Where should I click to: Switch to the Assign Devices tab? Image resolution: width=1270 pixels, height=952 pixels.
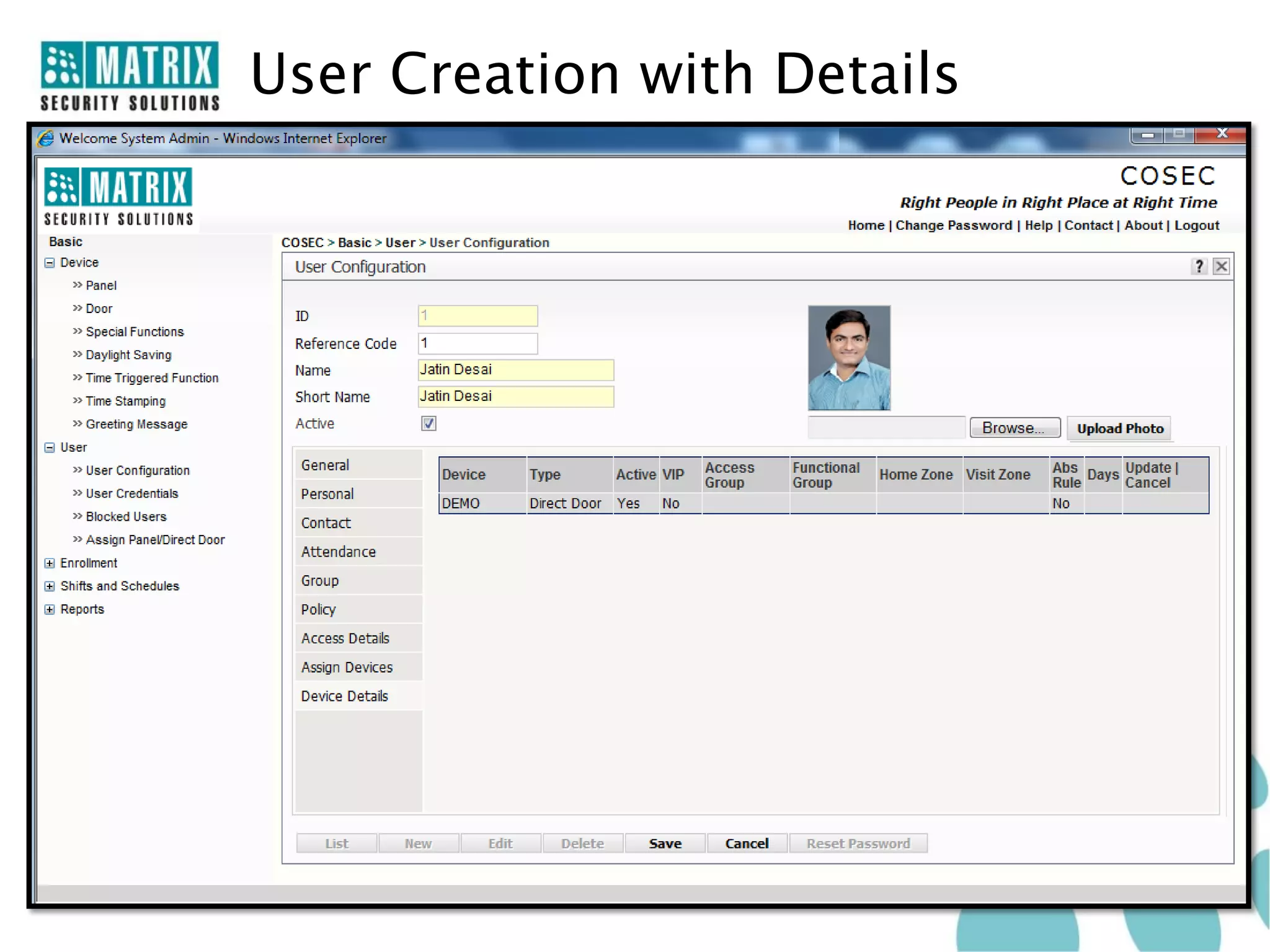358,668
